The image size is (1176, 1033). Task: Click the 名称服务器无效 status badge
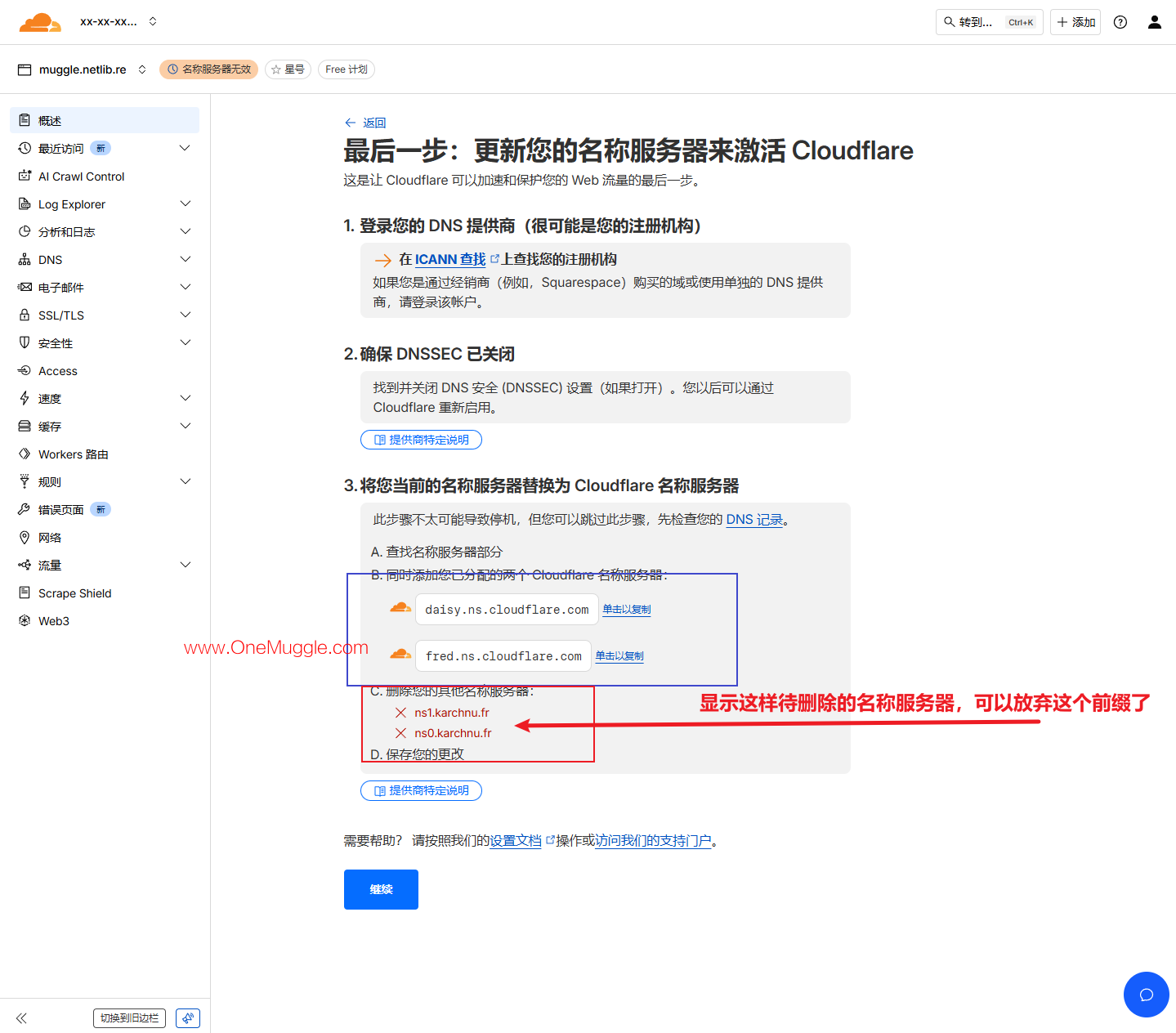click(x=208, y=69)
